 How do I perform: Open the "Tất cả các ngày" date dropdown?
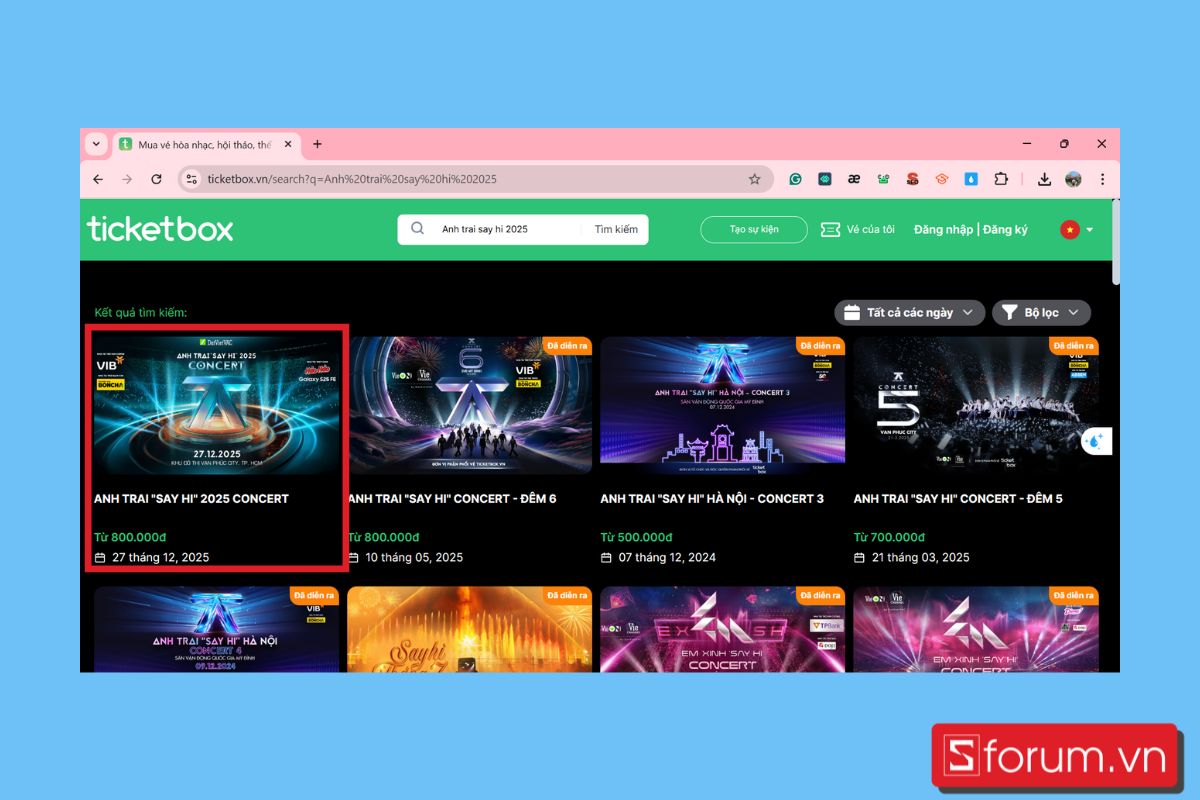[x=909, y=313]
